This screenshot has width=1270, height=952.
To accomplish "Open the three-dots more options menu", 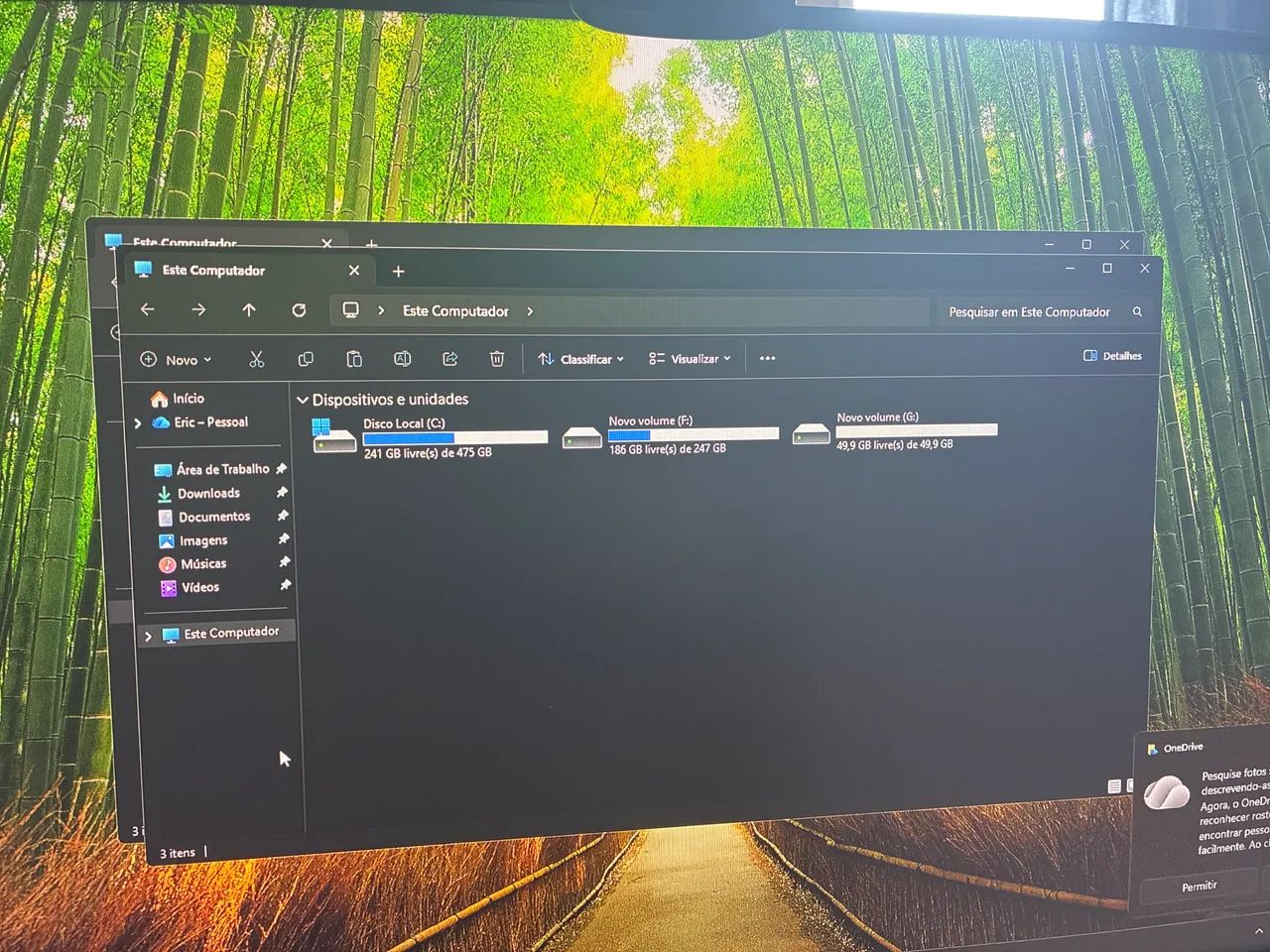I will [x=767, y=358].
